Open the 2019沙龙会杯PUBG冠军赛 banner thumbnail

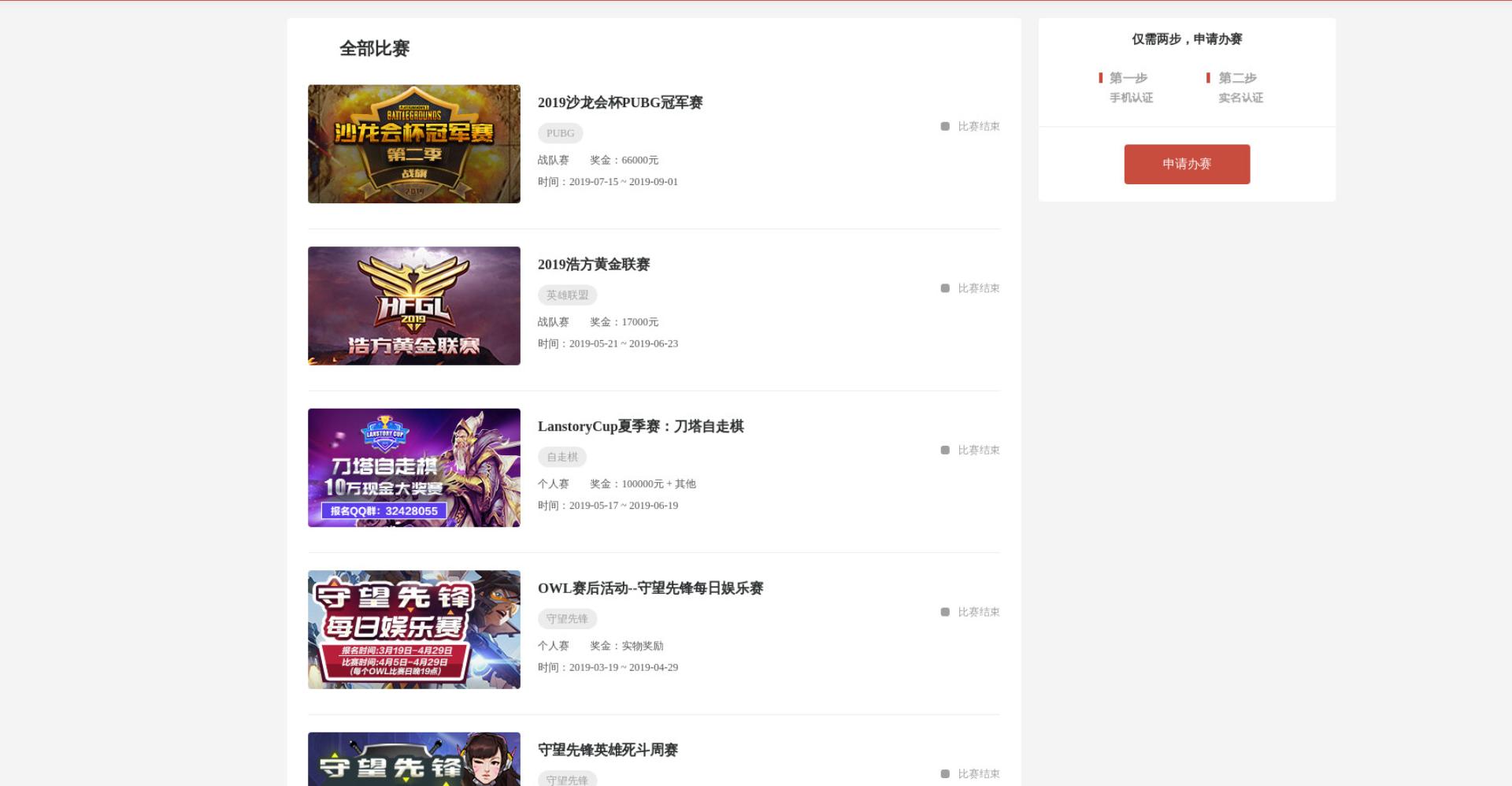[414, 144]
